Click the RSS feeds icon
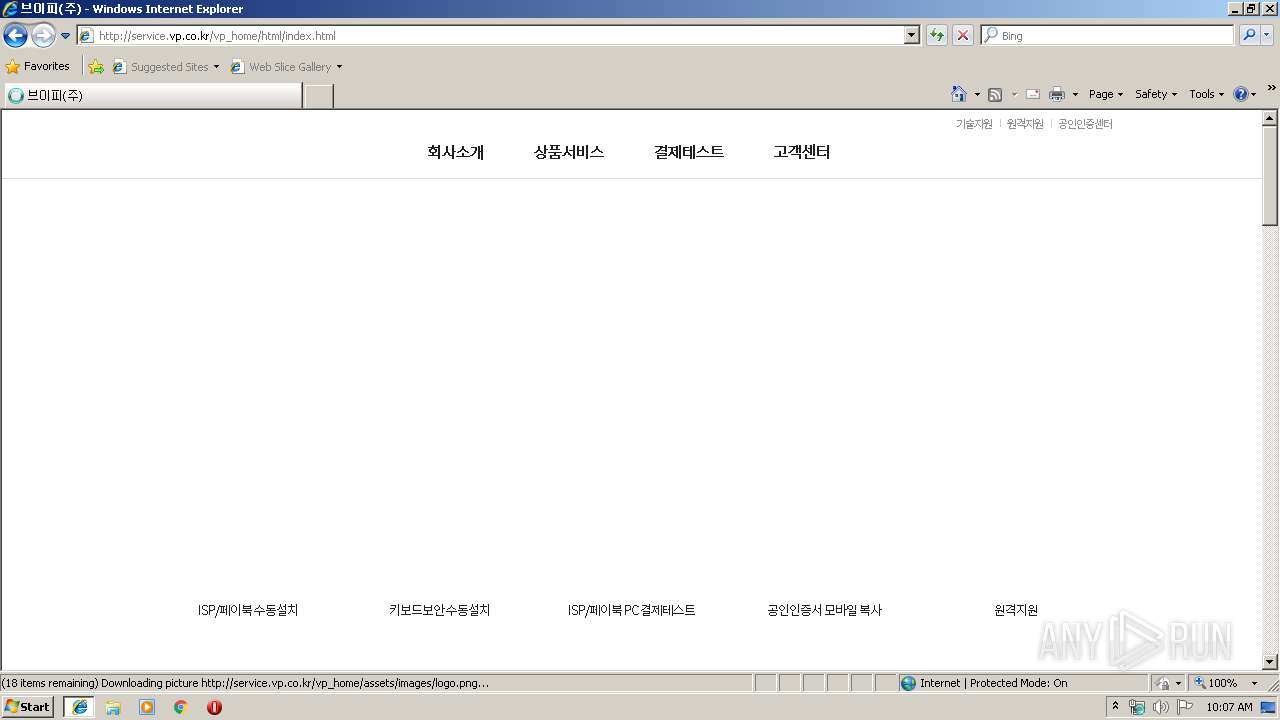 (x=995, y=94)
